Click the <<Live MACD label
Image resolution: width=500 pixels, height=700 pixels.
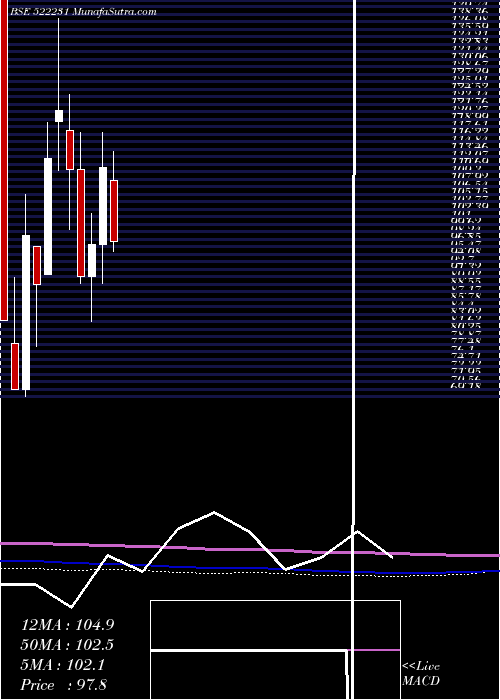421,674
